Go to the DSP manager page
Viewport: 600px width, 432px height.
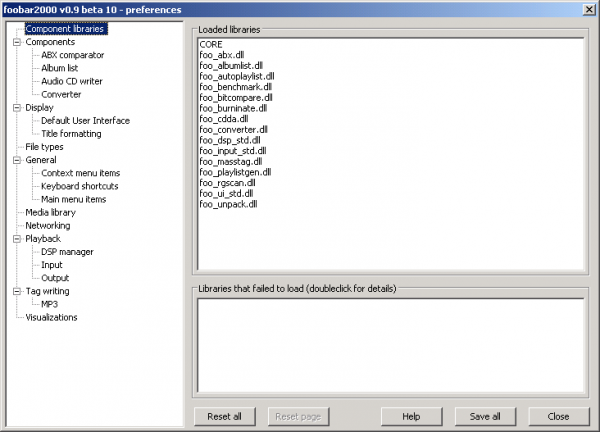point(68,252)
